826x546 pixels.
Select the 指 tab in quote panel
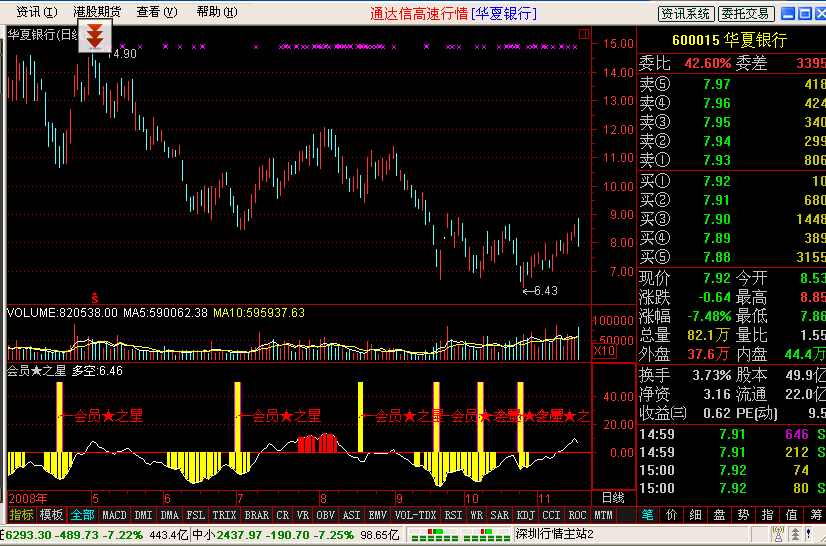coord(768,515)
